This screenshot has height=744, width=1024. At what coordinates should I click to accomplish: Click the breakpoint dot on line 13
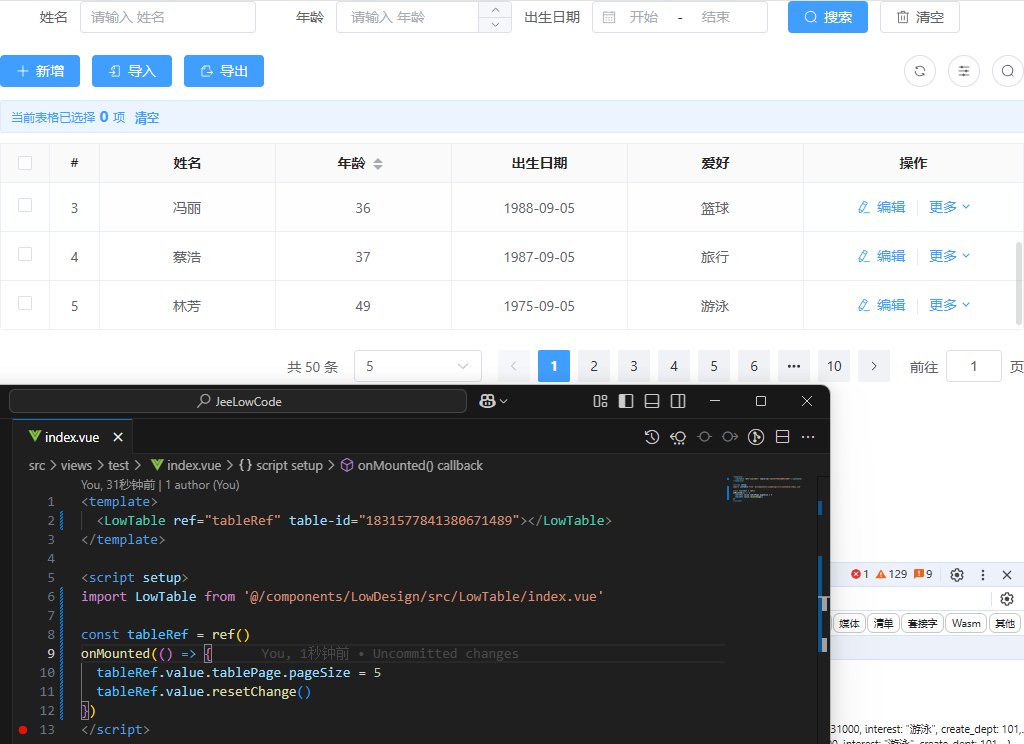pyautogui.click(x=23, y=730)
